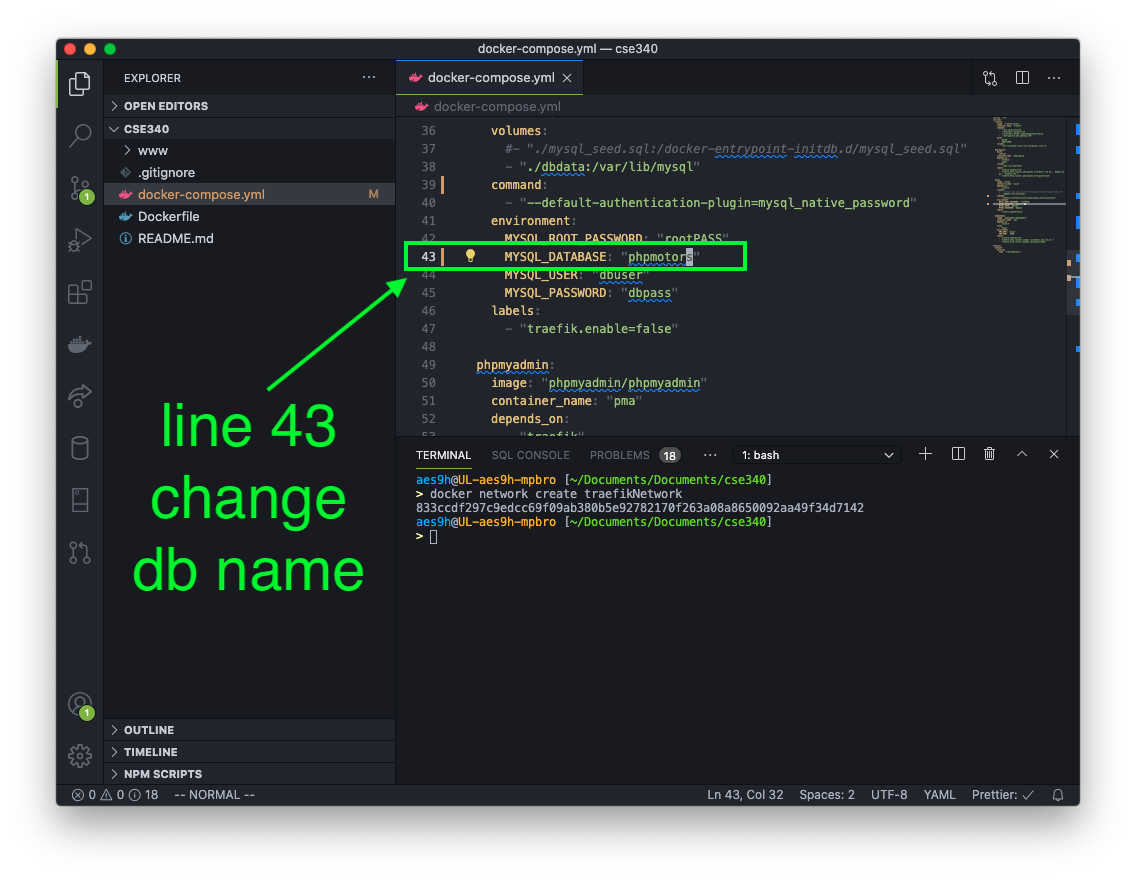
Task: Open editor more actions ellipsis
Action: [x=1054, y=77]
